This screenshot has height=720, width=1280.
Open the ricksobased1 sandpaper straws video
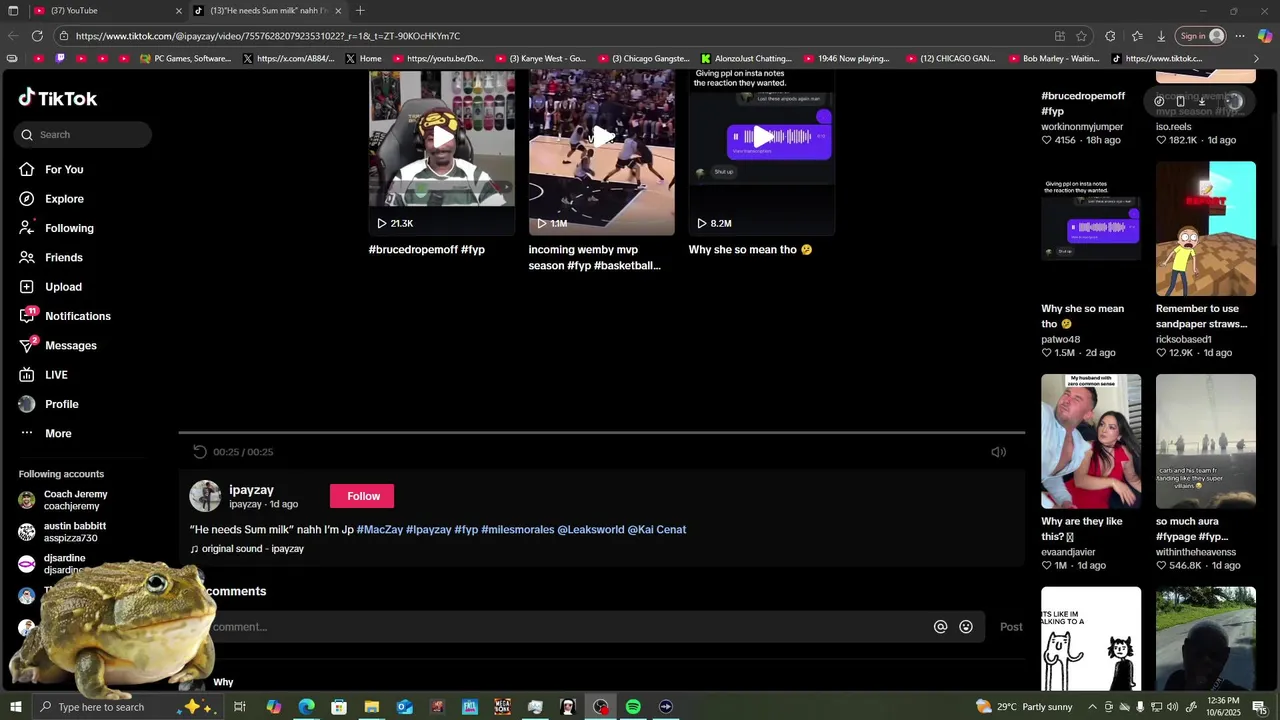pos(1206,229)
